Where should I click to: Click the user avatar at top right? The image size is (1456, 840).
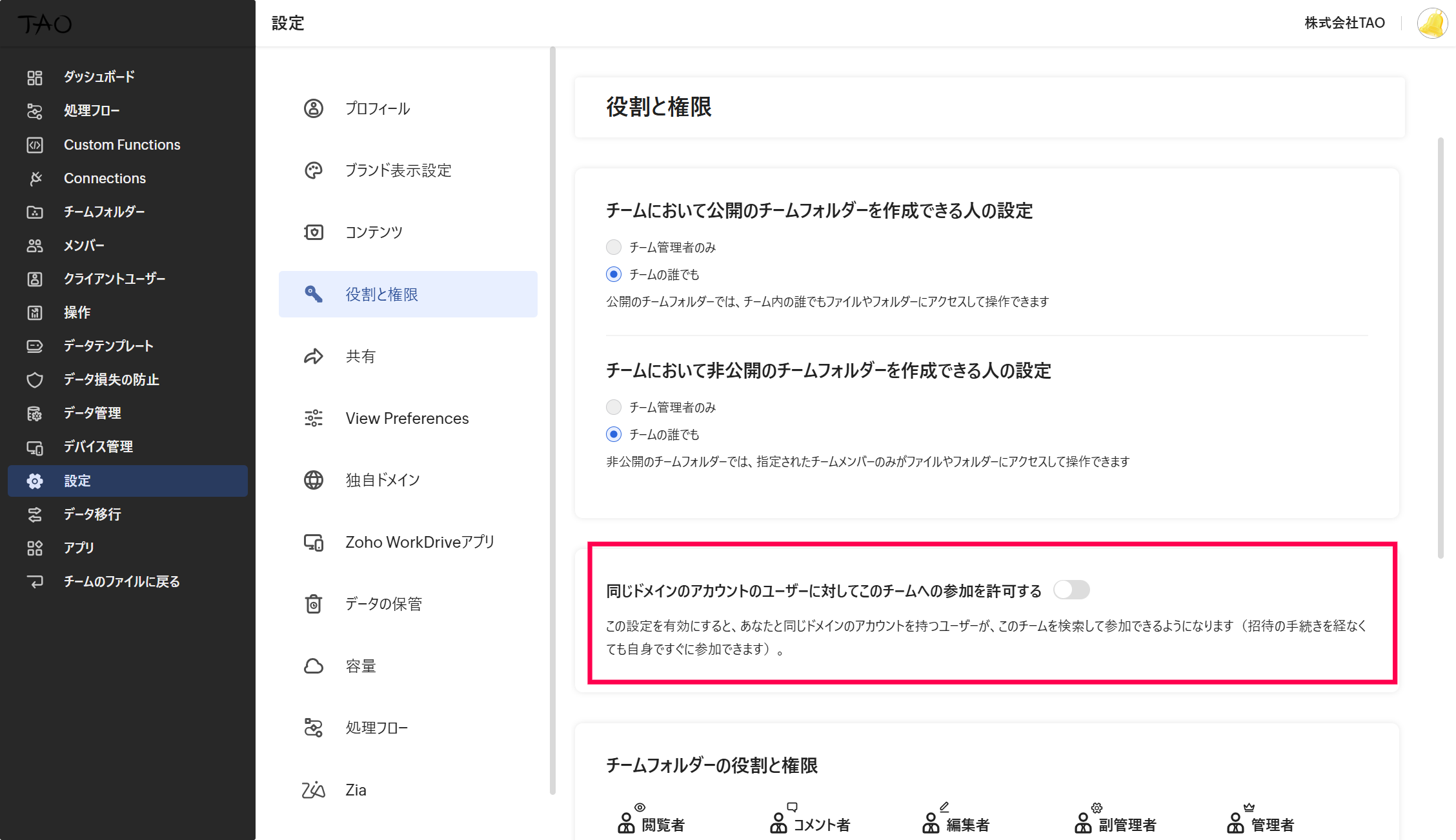(x=1432, y=23)
